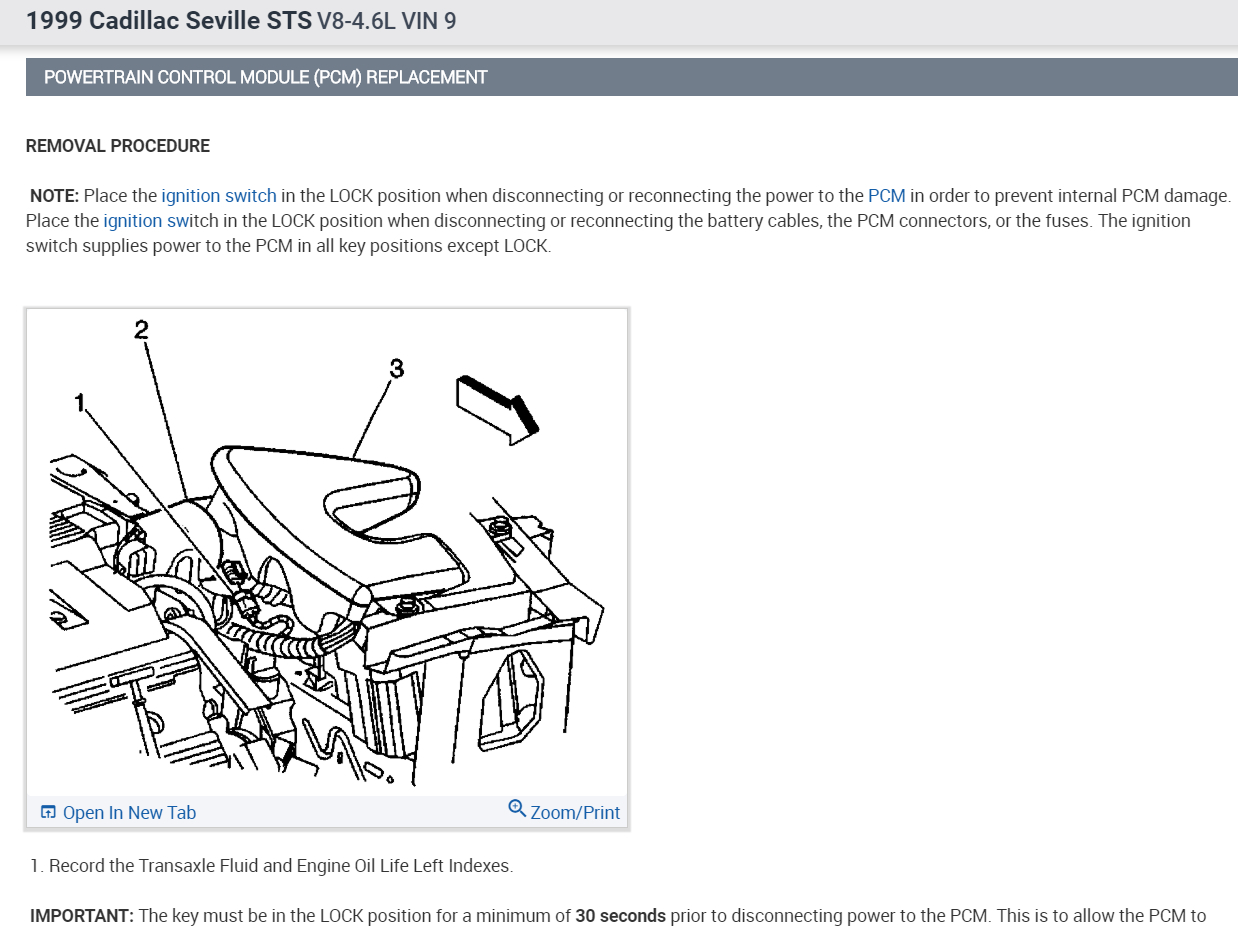1238x932 pixels.
Task: Click the Zoom/Print text link
Action: (x=575, y=813)
